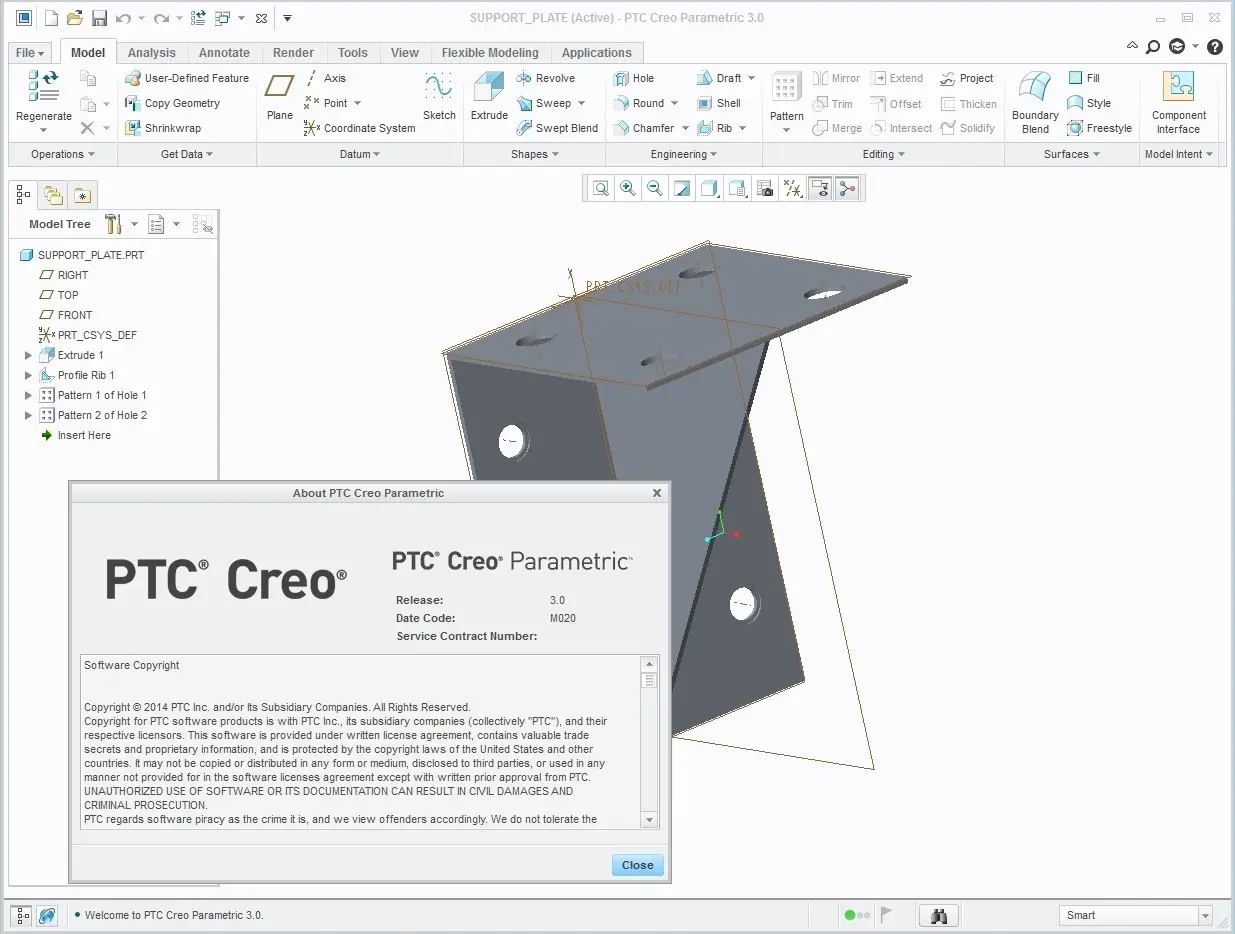
Task: Insert a Hole feature
Action: (x=633, y=78)
